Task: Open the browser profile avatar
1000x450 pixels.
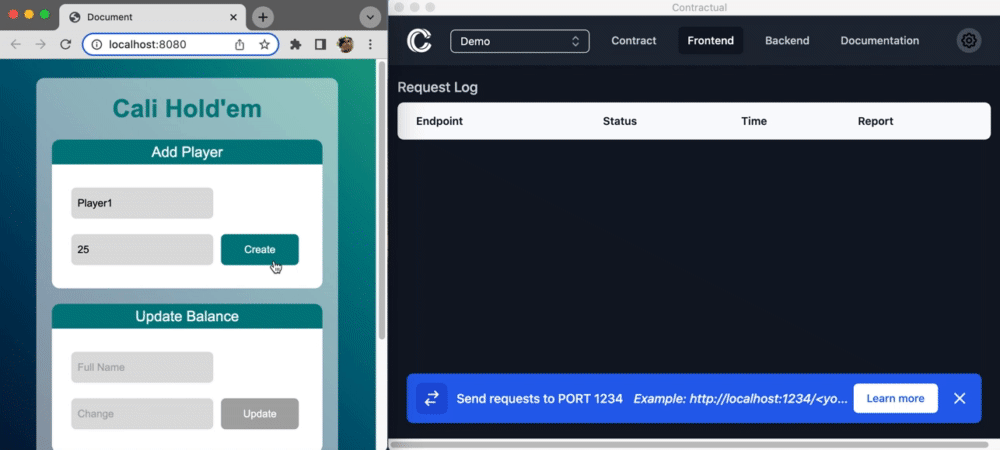Action: [x=345, y=44]
